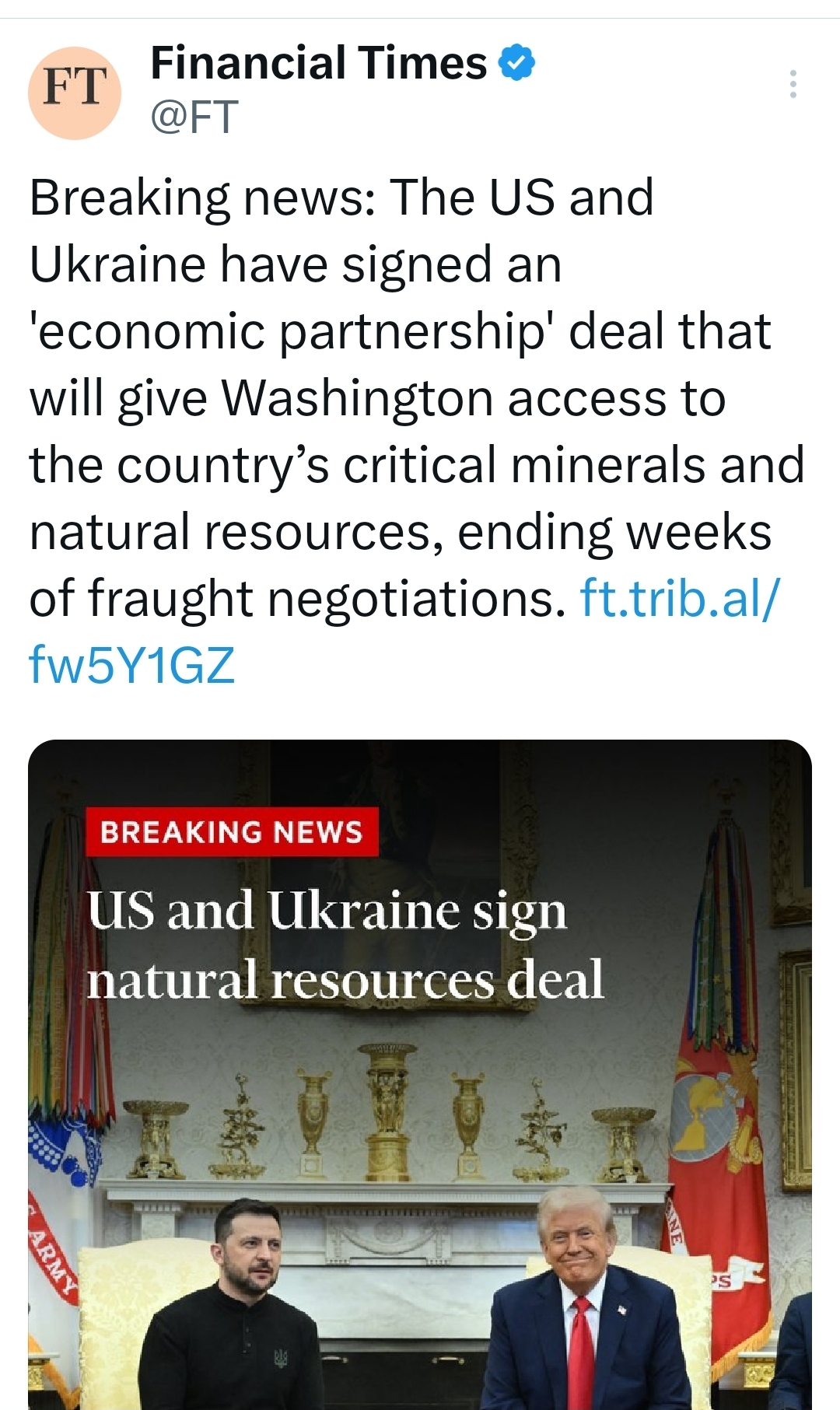Select the @FT account handle

click(194, 117)
